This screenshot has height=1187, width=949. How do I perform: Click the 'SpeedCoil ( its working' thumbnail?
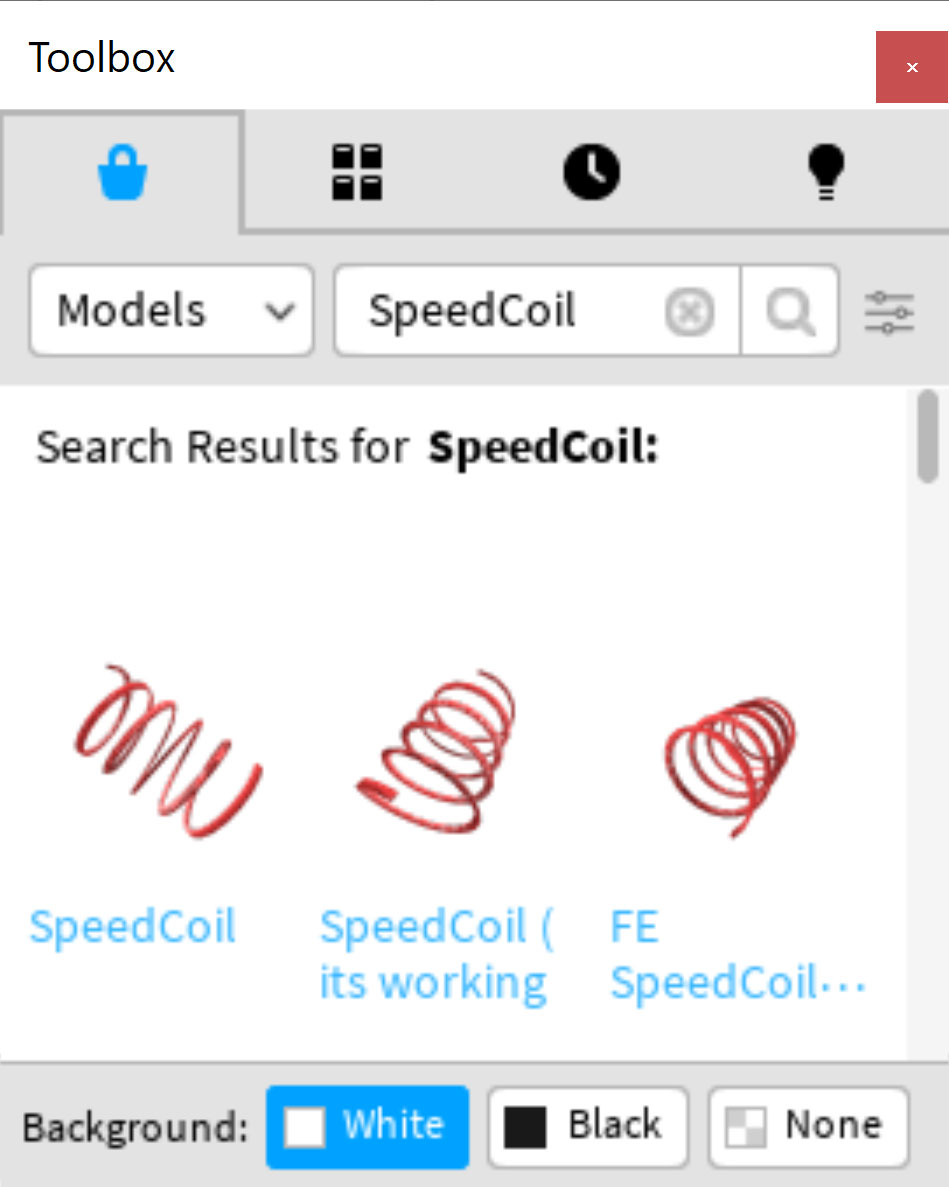pyautogui.click(x=436, y=752)
